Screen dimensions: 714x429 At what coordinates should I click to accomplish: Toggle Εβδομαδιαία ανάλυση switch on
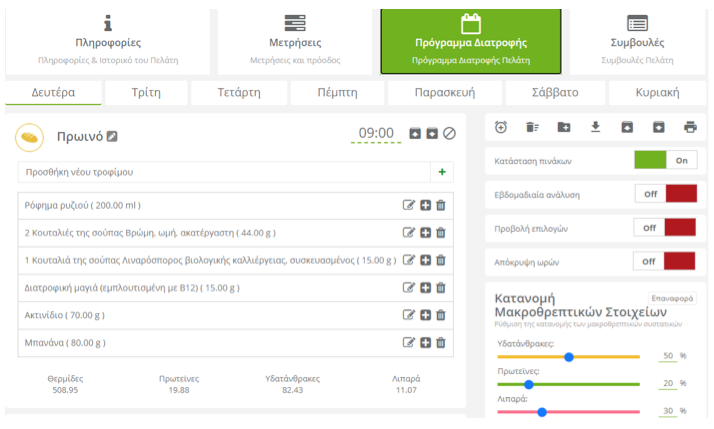(666, 194)
